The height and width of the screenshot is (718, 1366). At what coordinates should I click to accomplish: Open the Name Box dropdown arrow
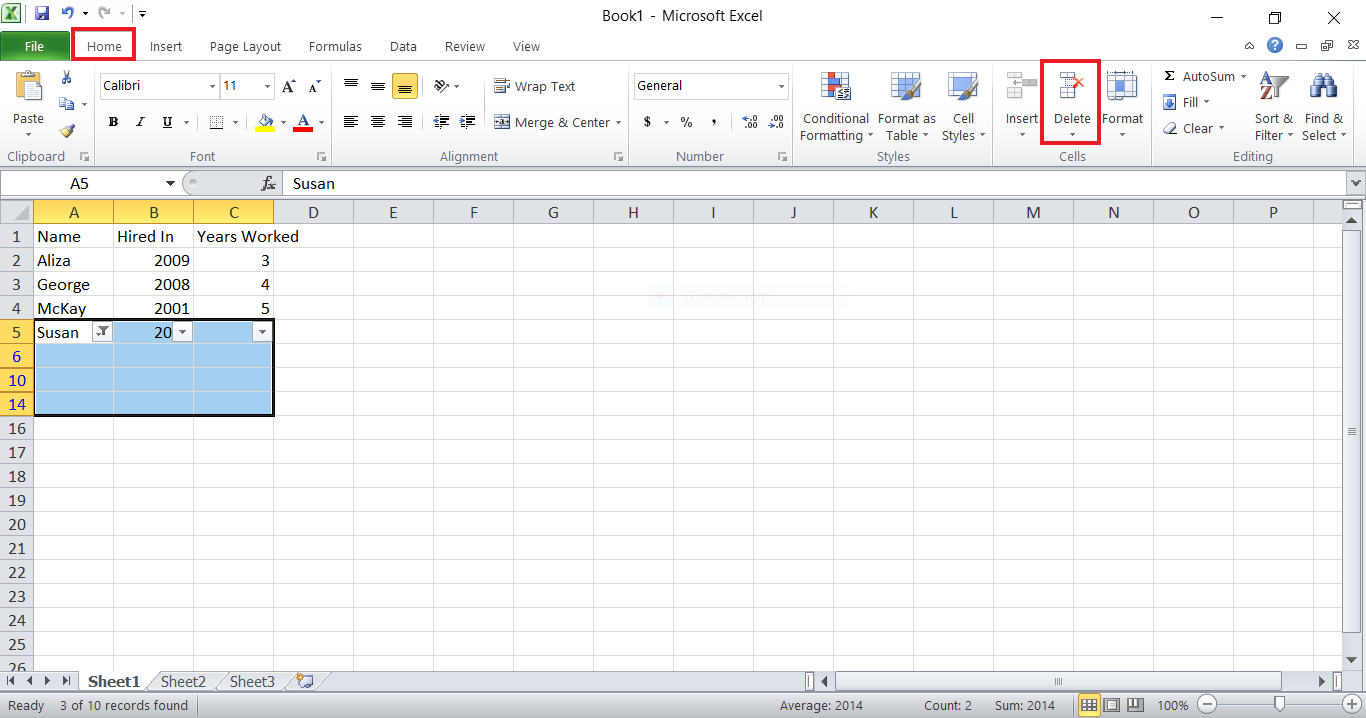171,183
